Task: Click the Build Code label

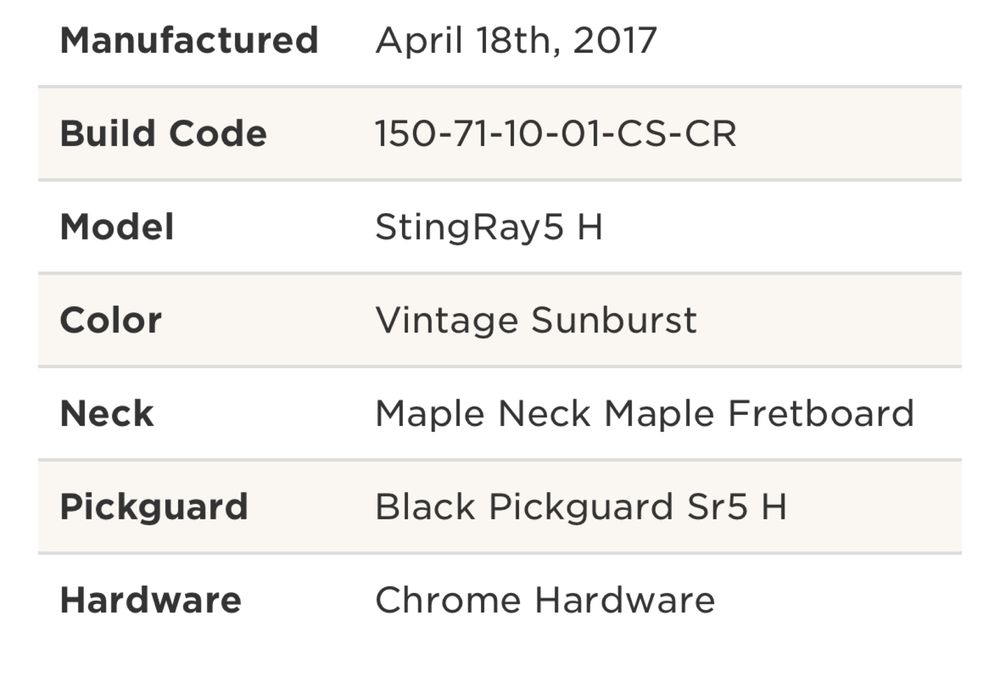Action: point(163,133)
